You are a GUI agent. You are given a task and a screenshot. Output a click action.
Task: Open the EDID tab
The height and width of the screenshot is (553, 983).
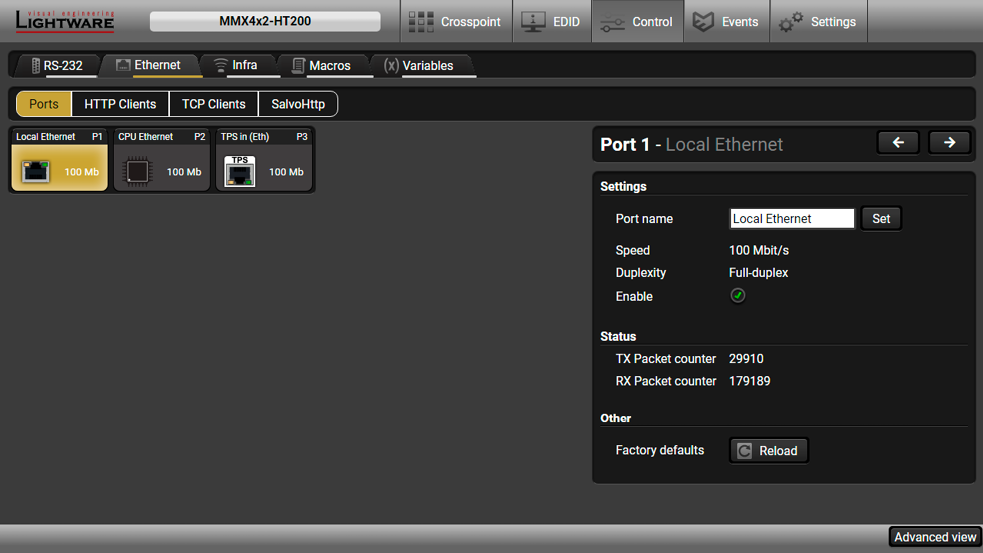pyautogui.click(x=552, y=21)
